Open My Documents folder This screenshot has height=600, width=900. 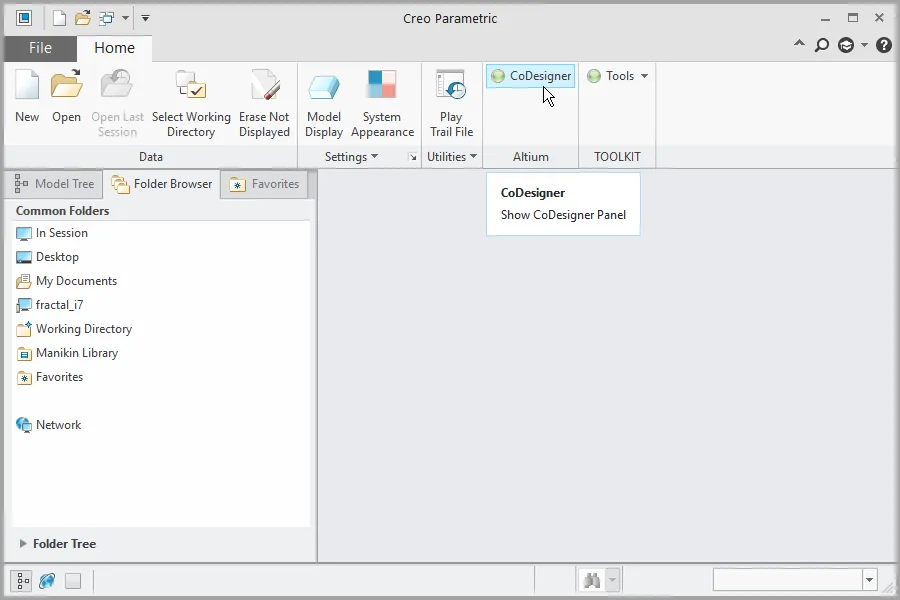[x=67, y=281]
